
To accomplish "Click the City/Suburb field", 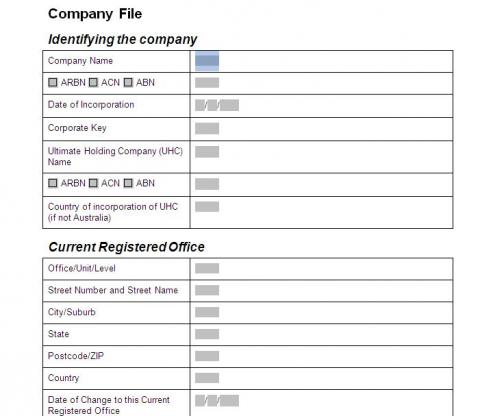I will [207, 312].
